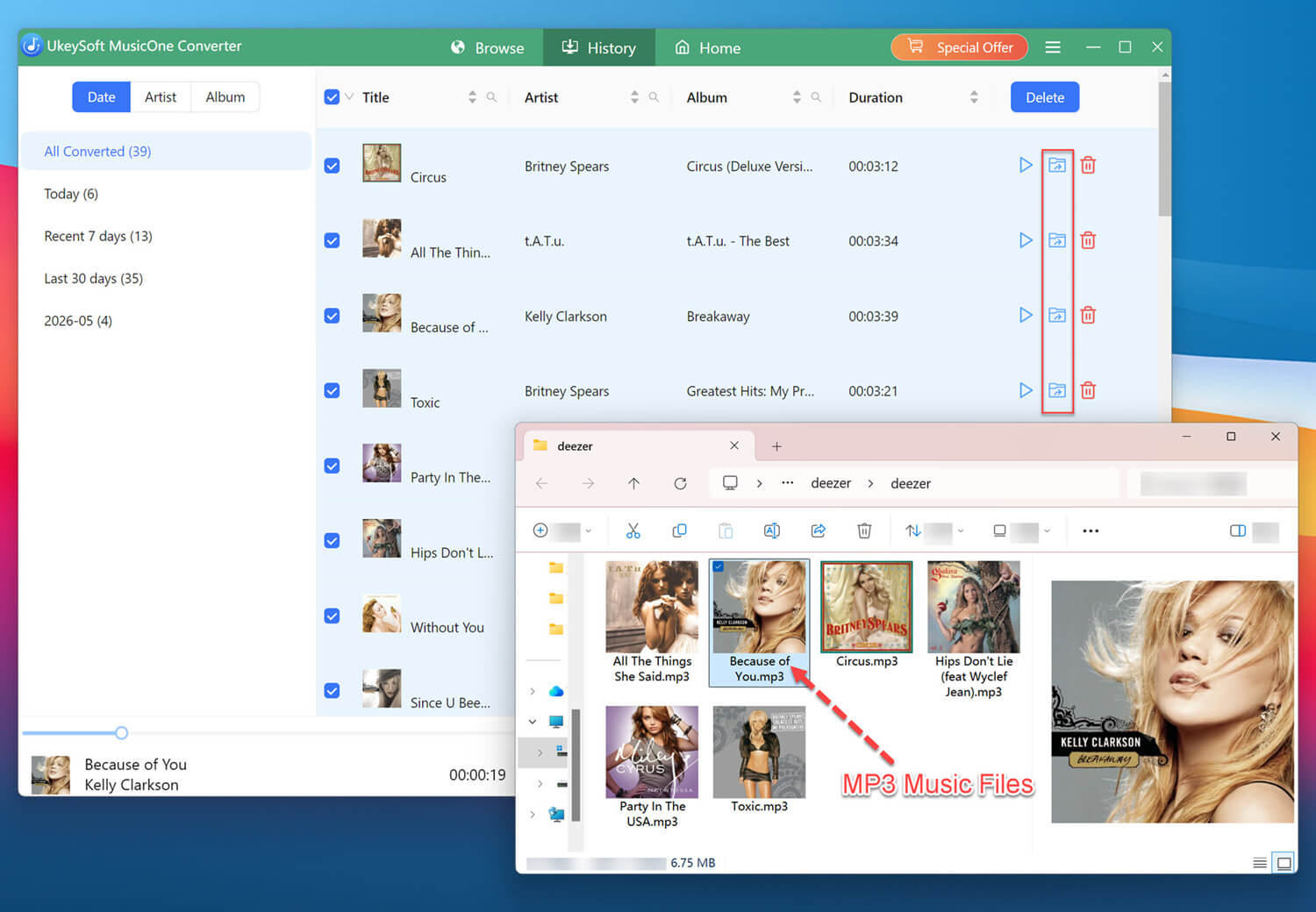This screenshot has height=912, width=1316.
Task: Search by album using magnifier icon
Action: click(x=816, y=97)
